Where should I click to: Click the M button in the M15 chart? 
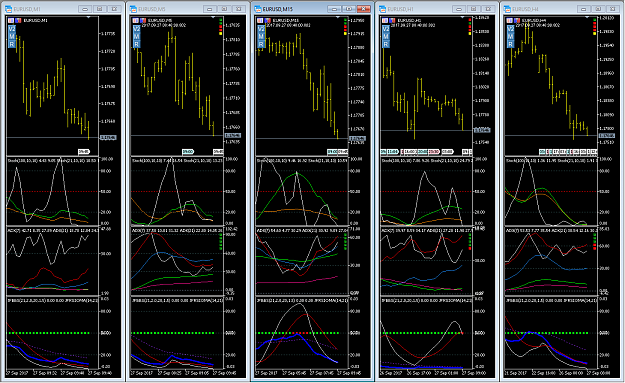[261, 37]
